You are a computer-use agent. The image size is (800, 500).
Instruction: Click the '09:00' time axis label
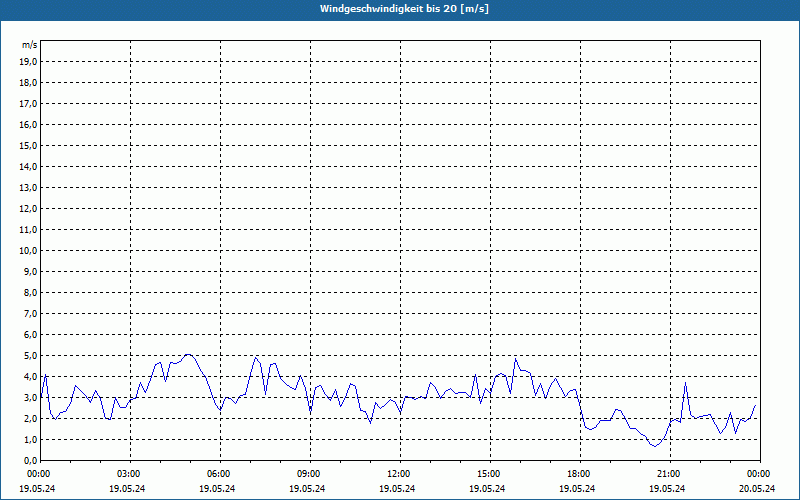pyautogui.click(x=308, y=474)
